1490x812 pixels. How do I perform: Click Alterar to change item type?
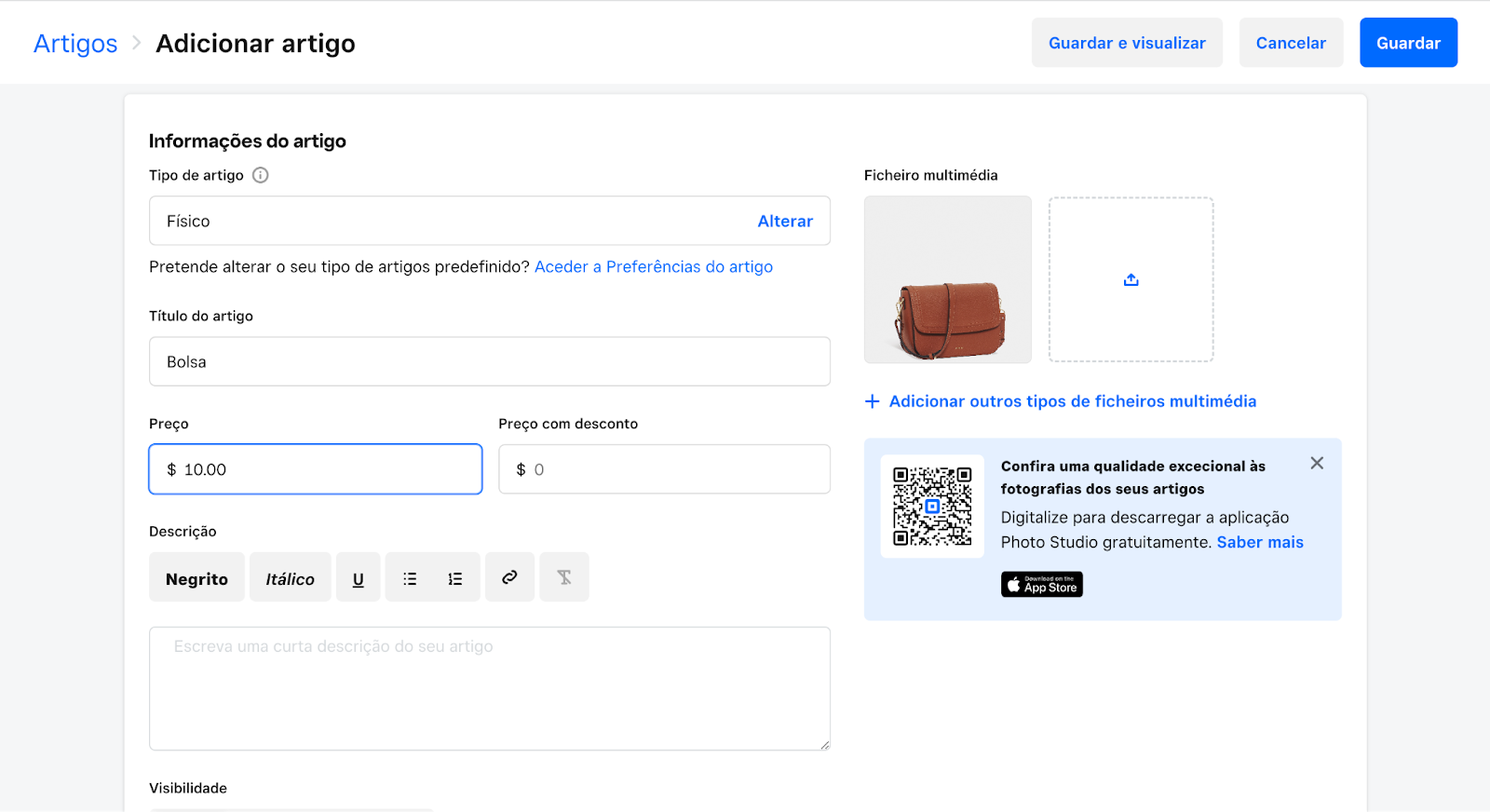(785, 221)
